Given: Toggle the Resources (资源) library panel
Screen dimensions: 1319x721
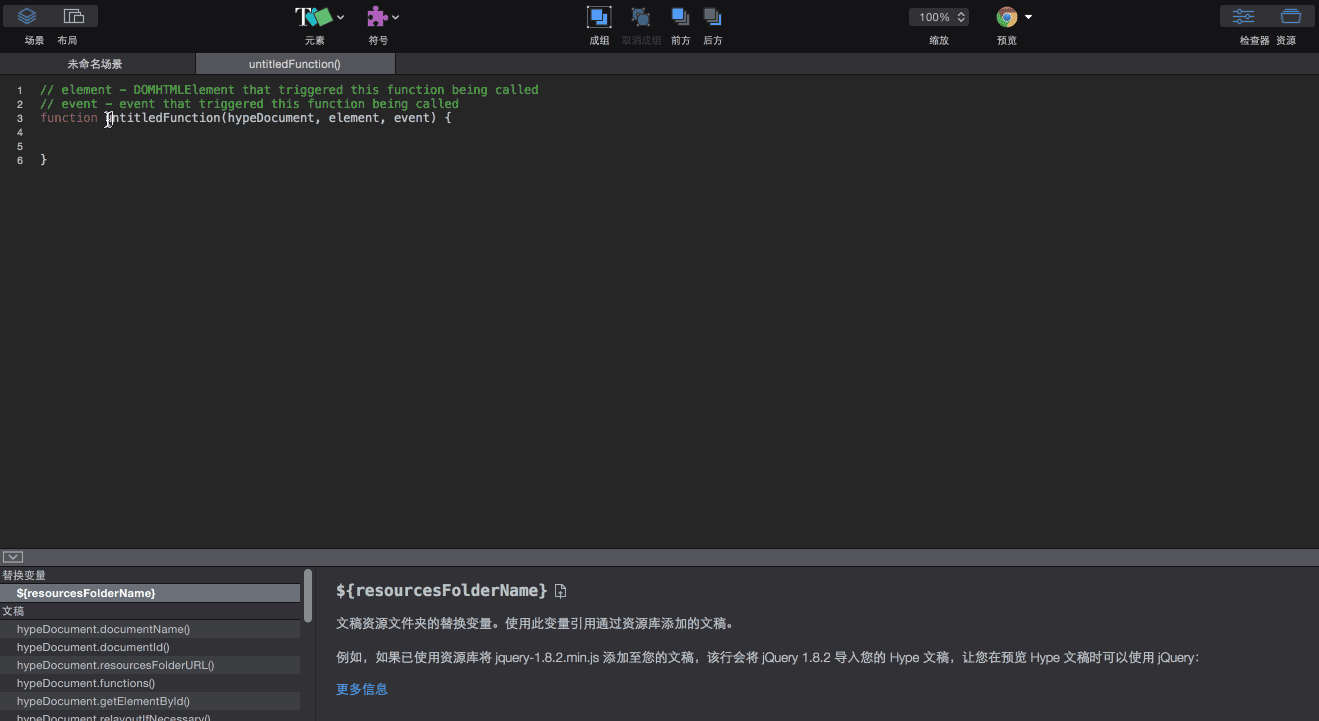Looking at the screenshot, I should pos(1291,17).
